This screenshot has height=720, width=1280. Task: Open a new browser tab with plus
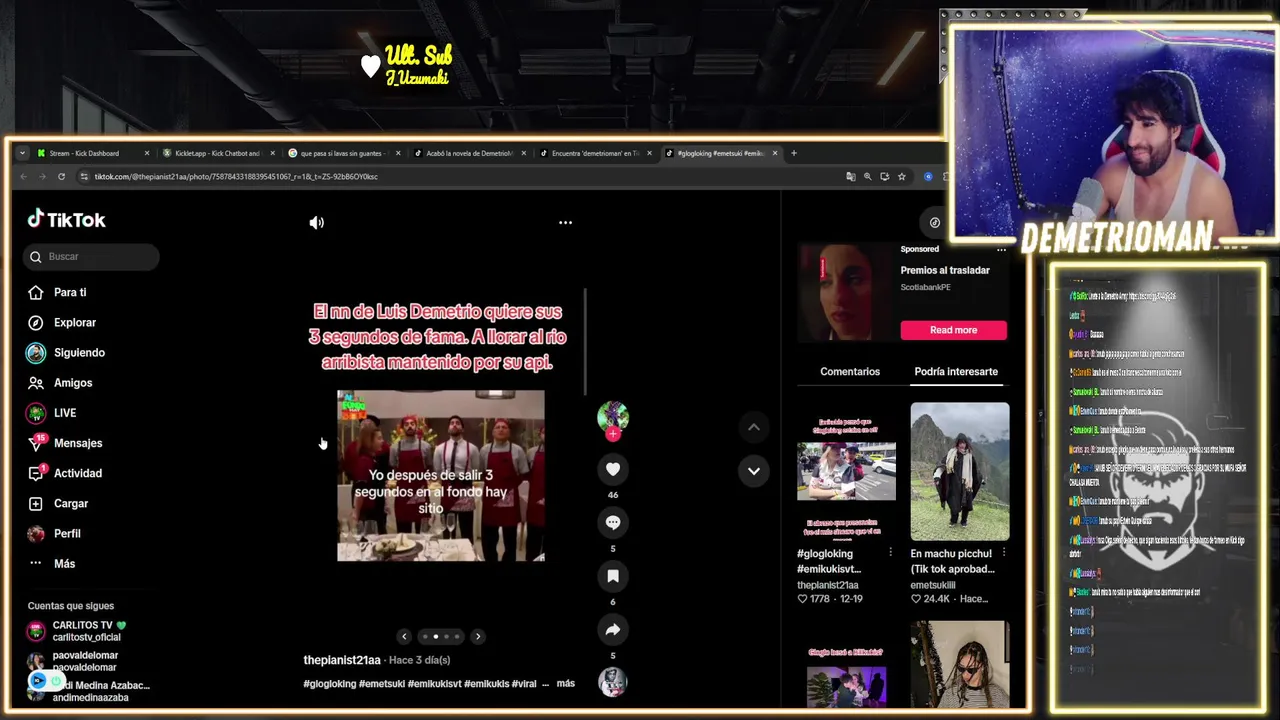794,153
